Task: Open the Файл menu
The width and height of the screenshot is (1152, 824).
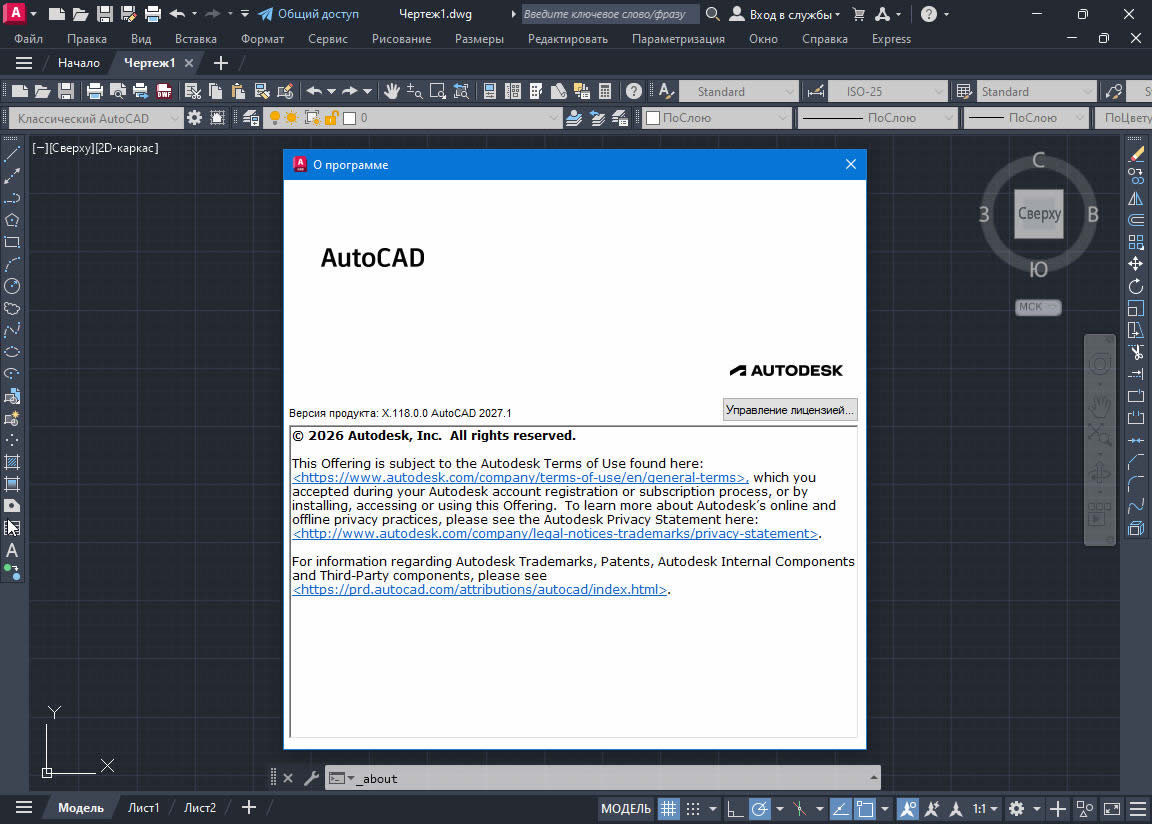Action: tap(29, 39)
